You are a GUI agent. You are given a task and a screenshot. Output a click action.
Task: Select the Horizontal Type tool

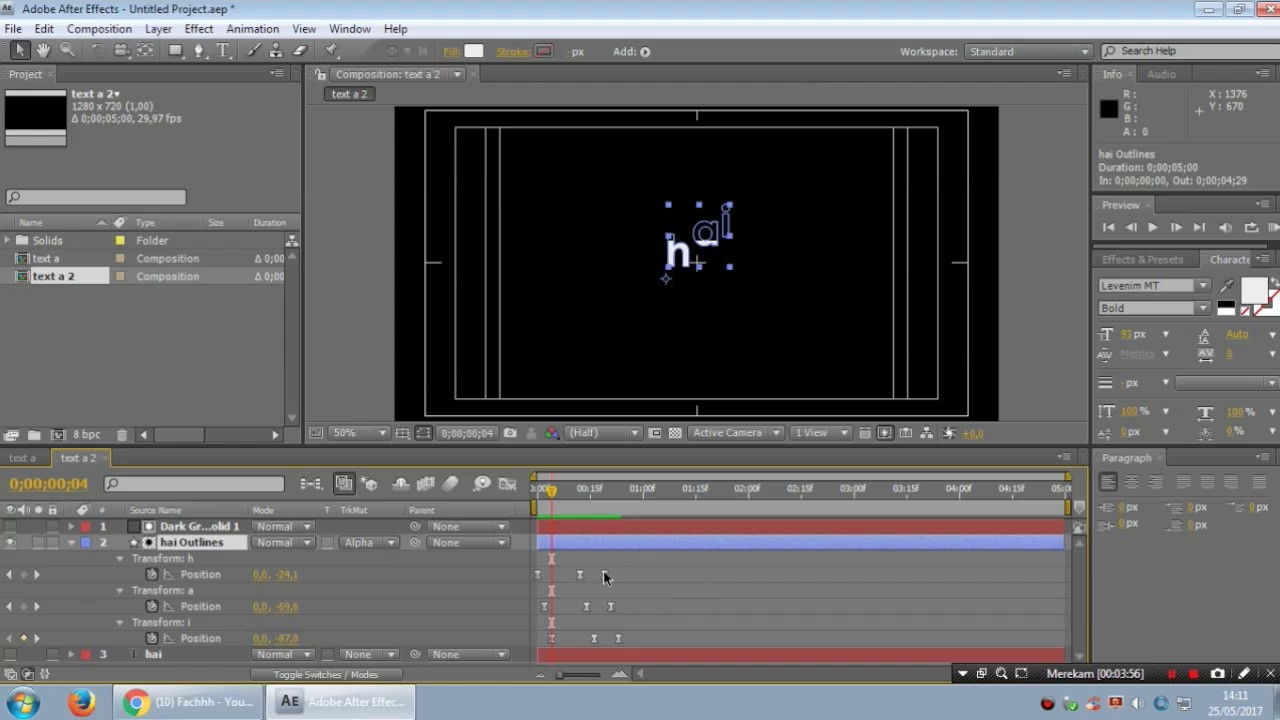coord(222,51)
